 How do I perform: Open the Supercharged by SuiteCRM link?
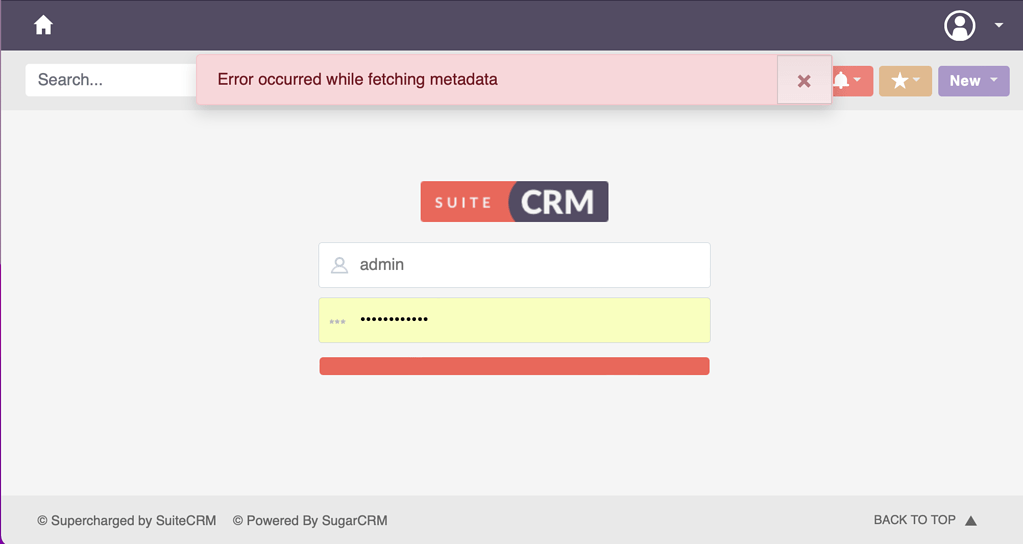[126, 520]
